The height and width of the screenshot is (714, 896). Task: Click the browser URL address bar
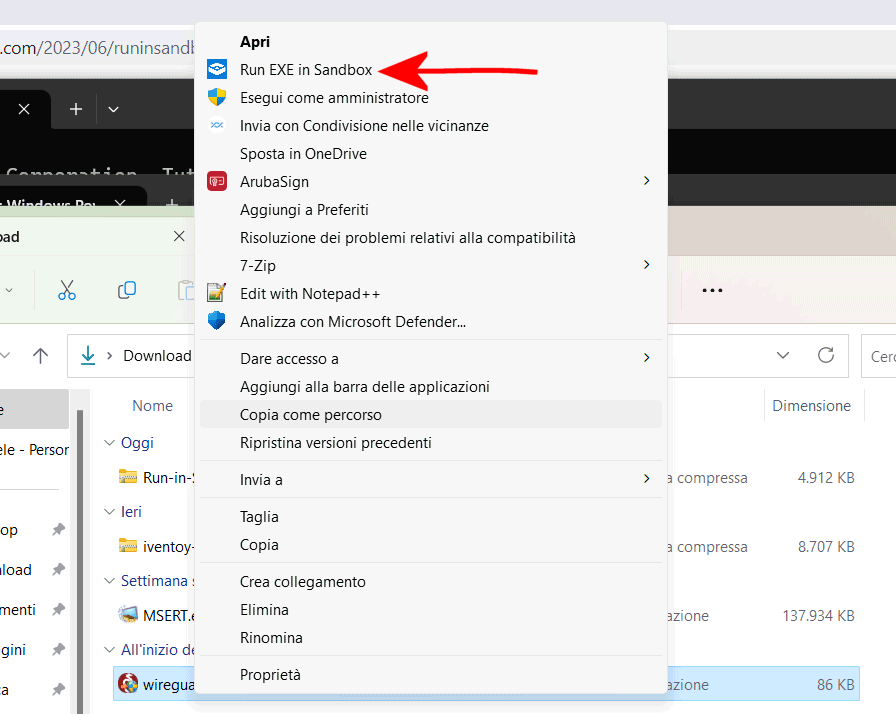[x=97, y=47]
